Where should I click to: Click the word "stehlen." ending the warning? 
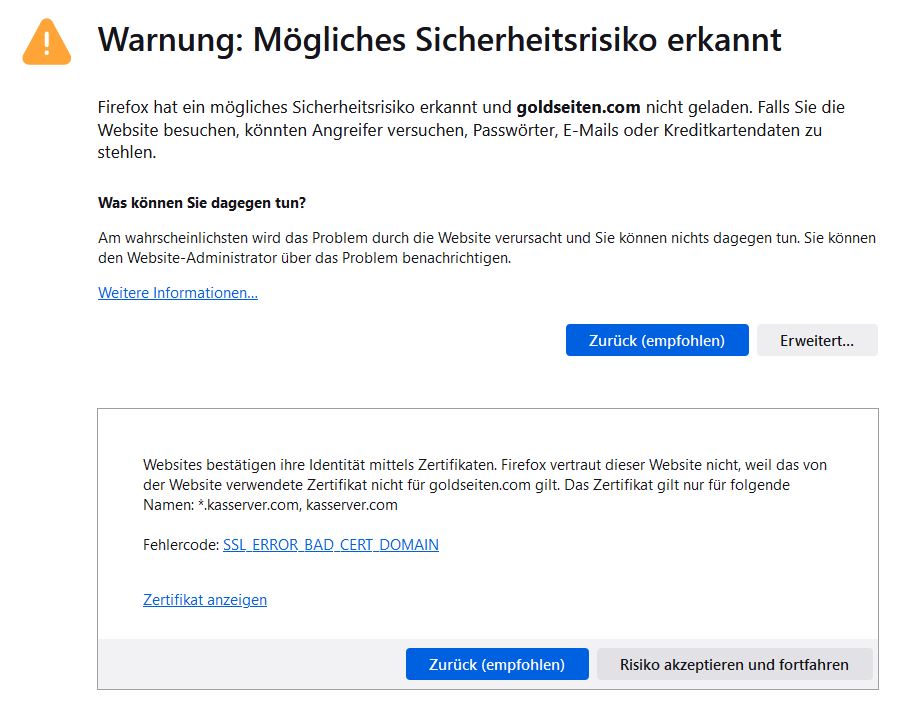127,153
